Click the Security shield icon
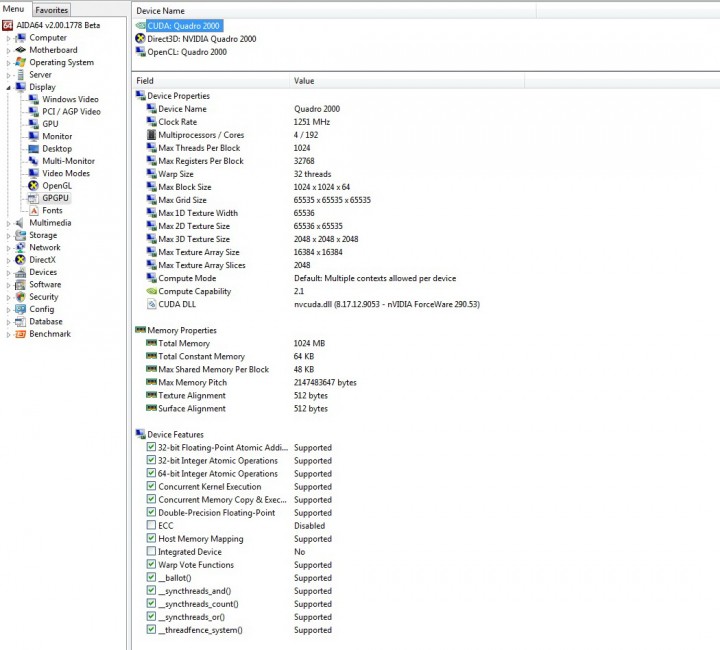Screen dimensions: 720x650 21,297
